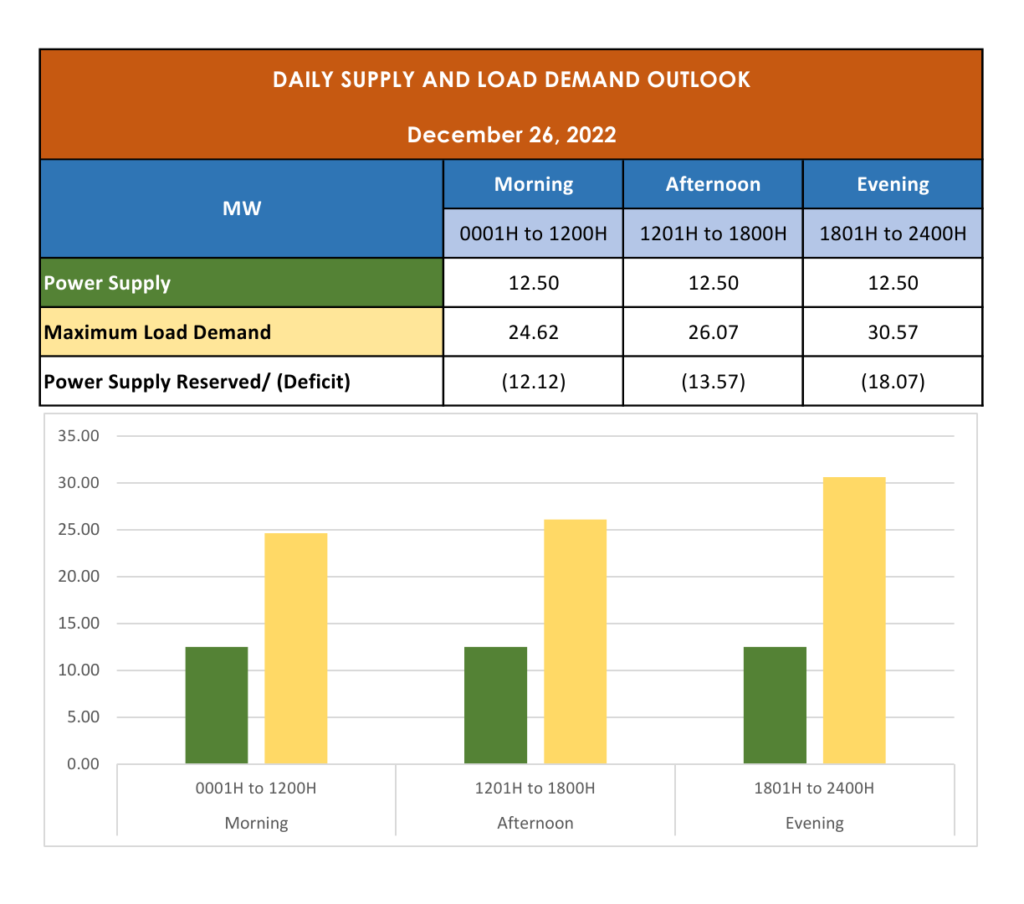The image size is (1024, 904).
Task: Select the 24.62 morning load demand cell
Action: click(533, 332)
